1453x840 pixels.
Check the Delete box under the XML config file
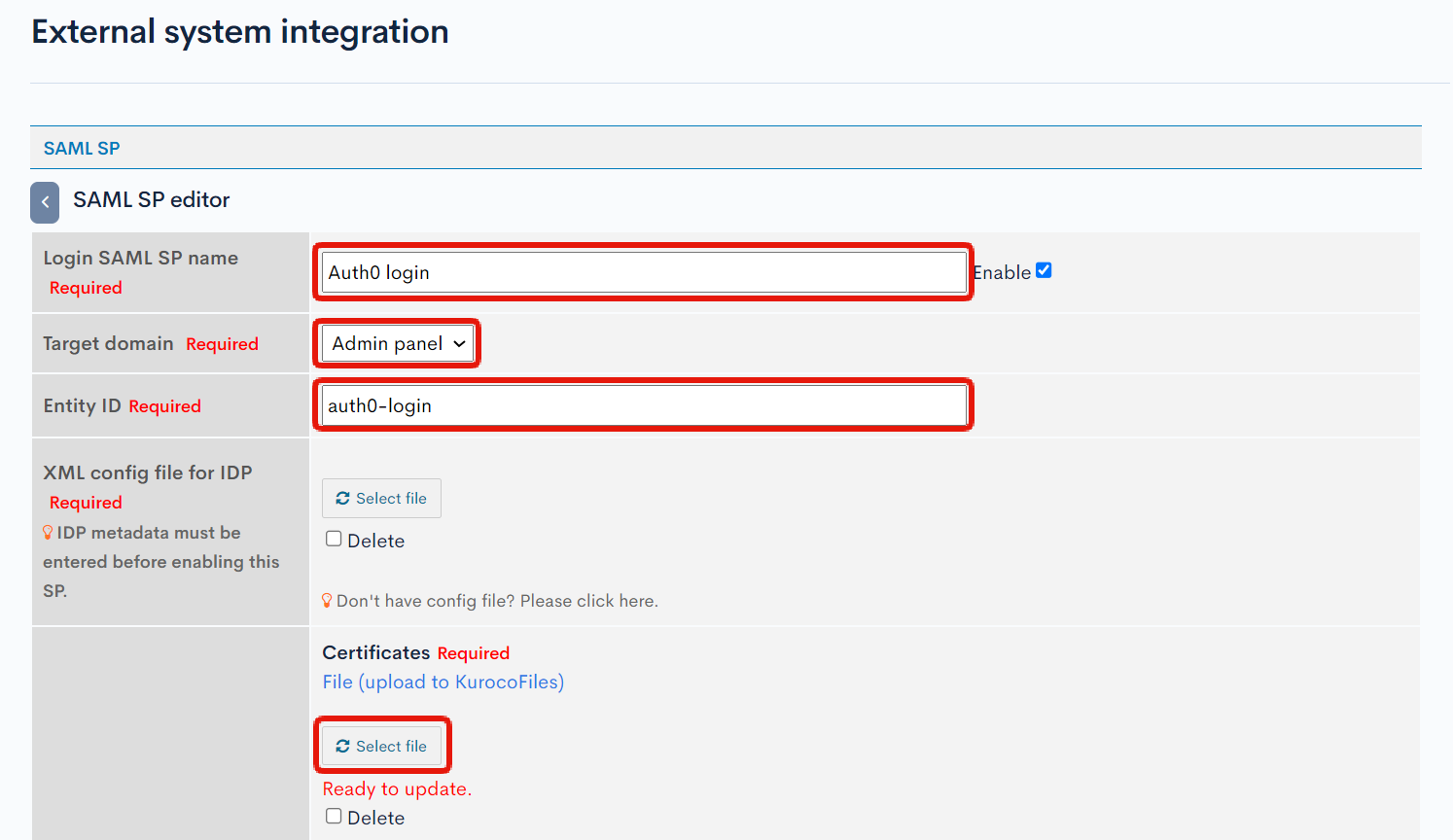[x=334, y=538]
